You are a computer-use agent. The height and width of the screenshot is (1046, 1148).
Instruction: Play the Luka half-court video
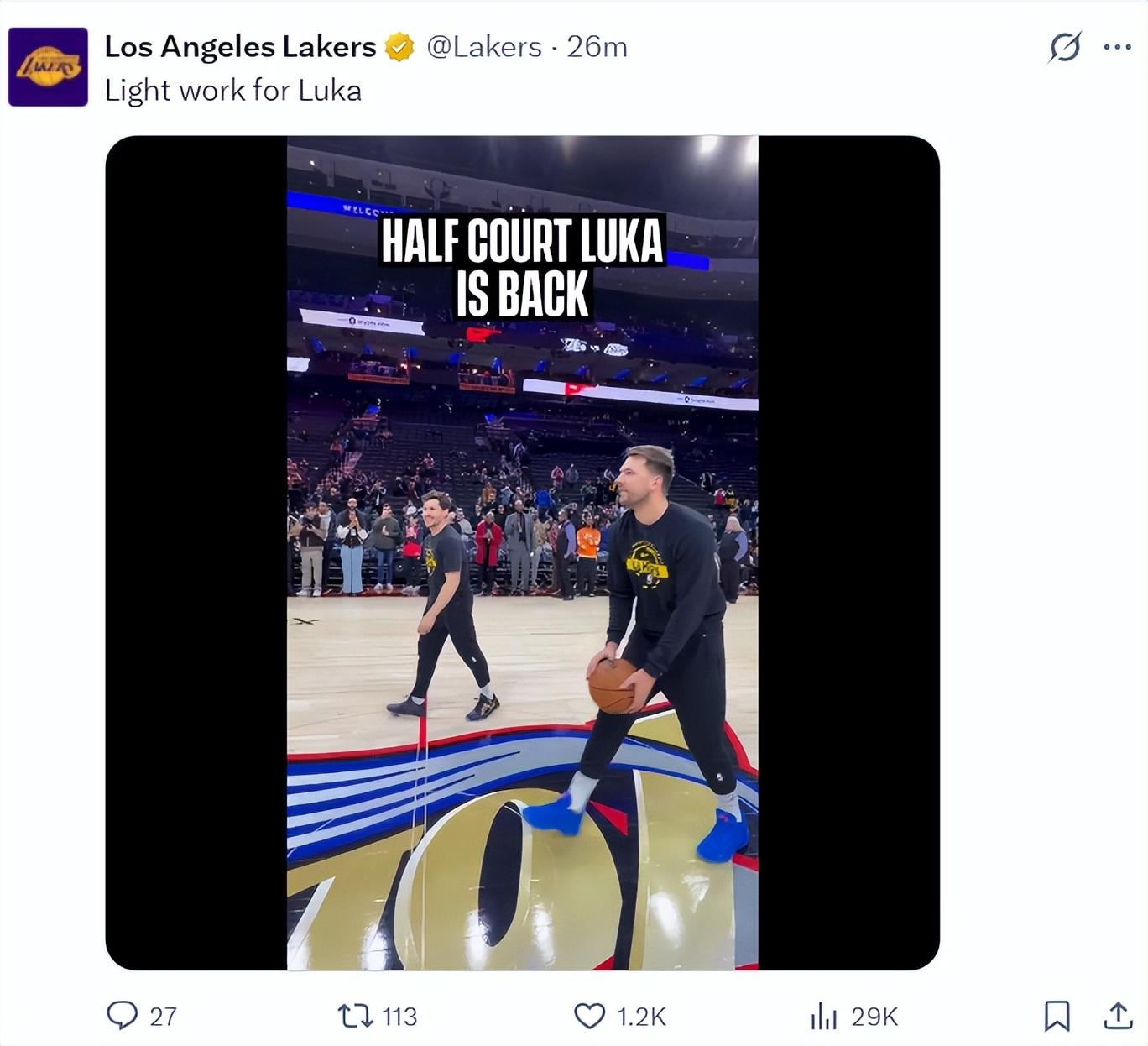[522, 588]
